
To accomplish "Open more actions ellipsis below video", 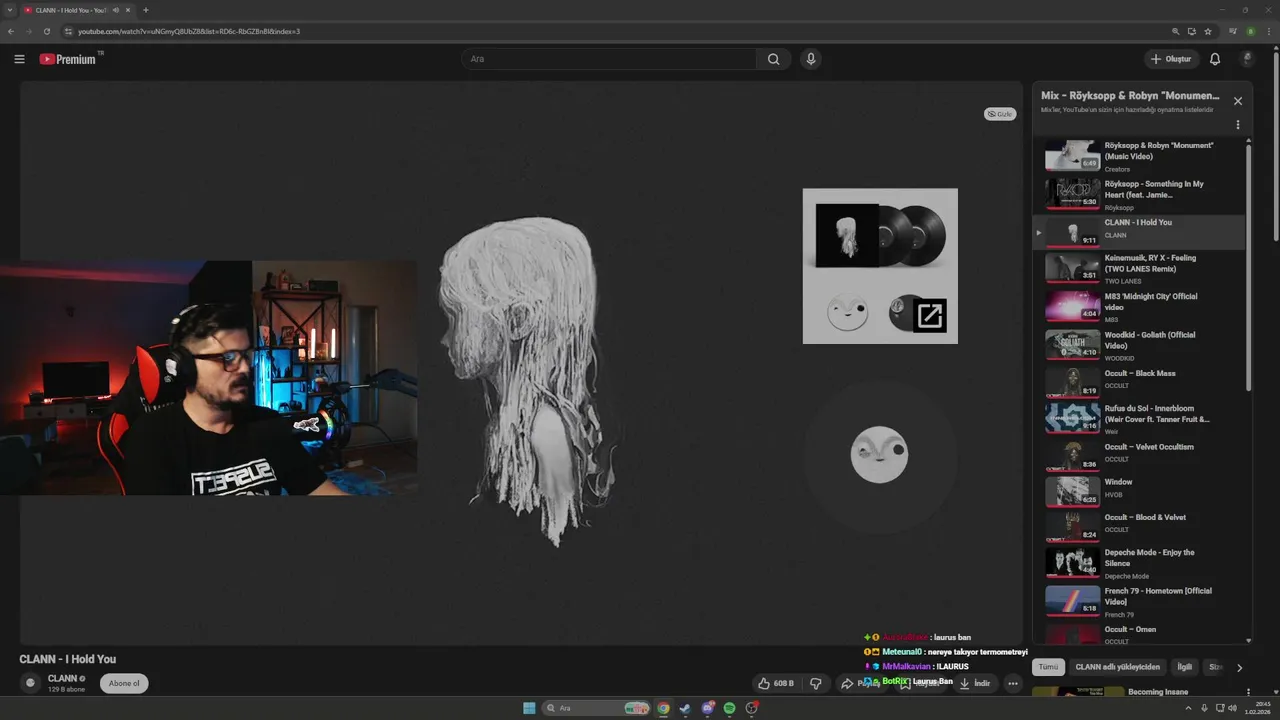I will pos(1013,683).
